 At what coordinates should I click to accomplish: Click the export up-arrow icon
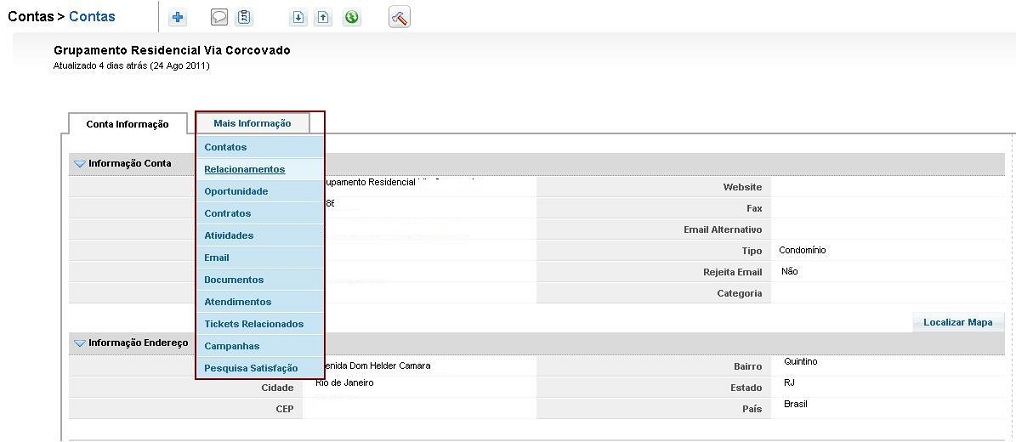[320, 17]
